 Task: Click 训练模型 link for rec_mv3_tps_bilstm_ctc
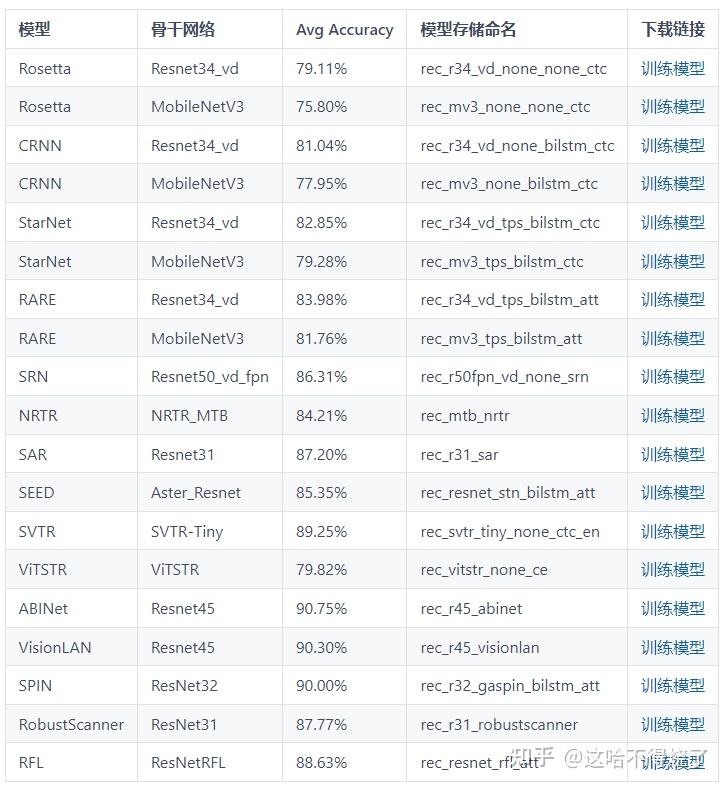click(x=672, y=261)
